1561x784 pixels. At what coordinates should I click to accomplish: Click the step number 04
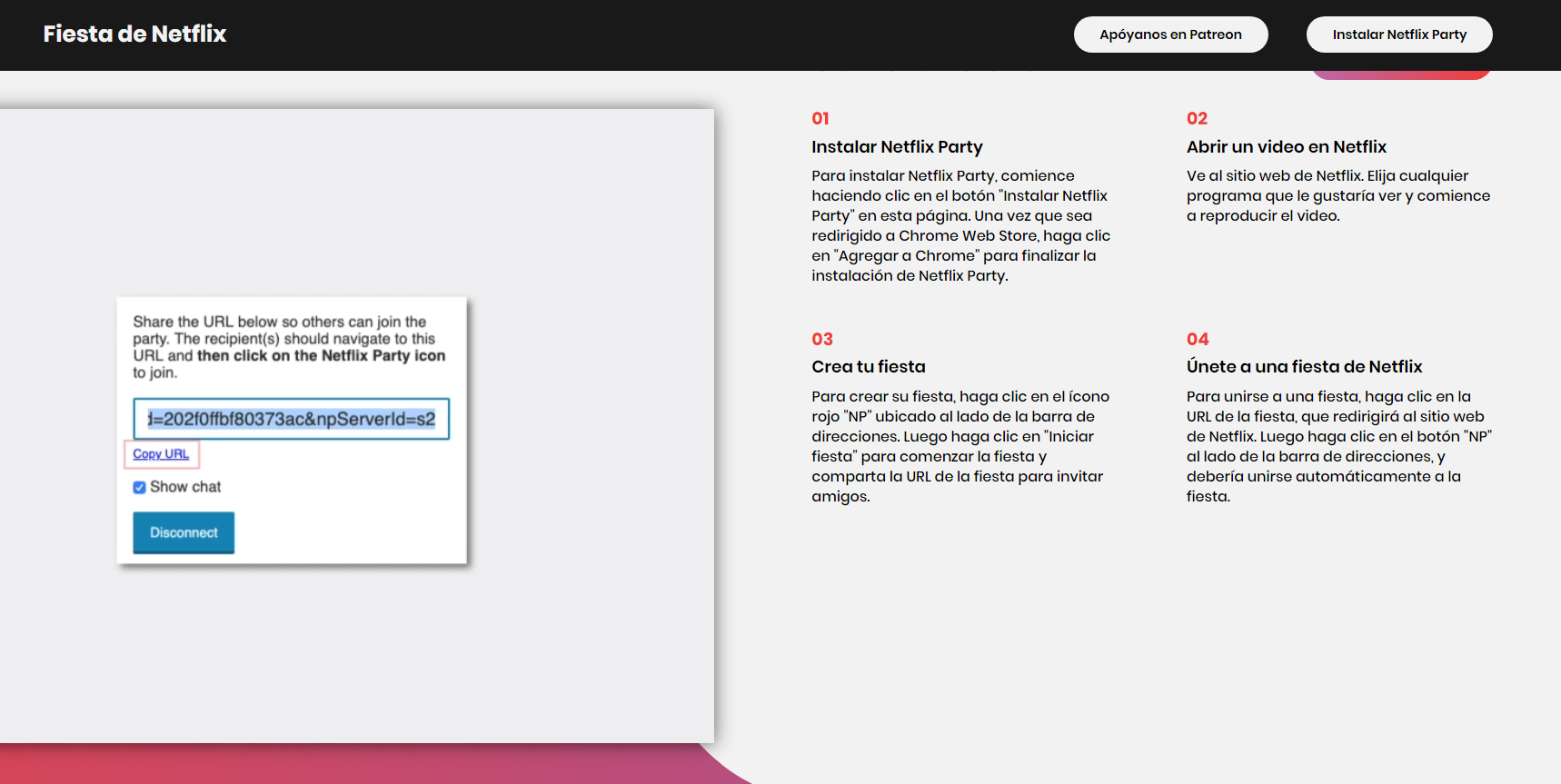(1198, 339)
